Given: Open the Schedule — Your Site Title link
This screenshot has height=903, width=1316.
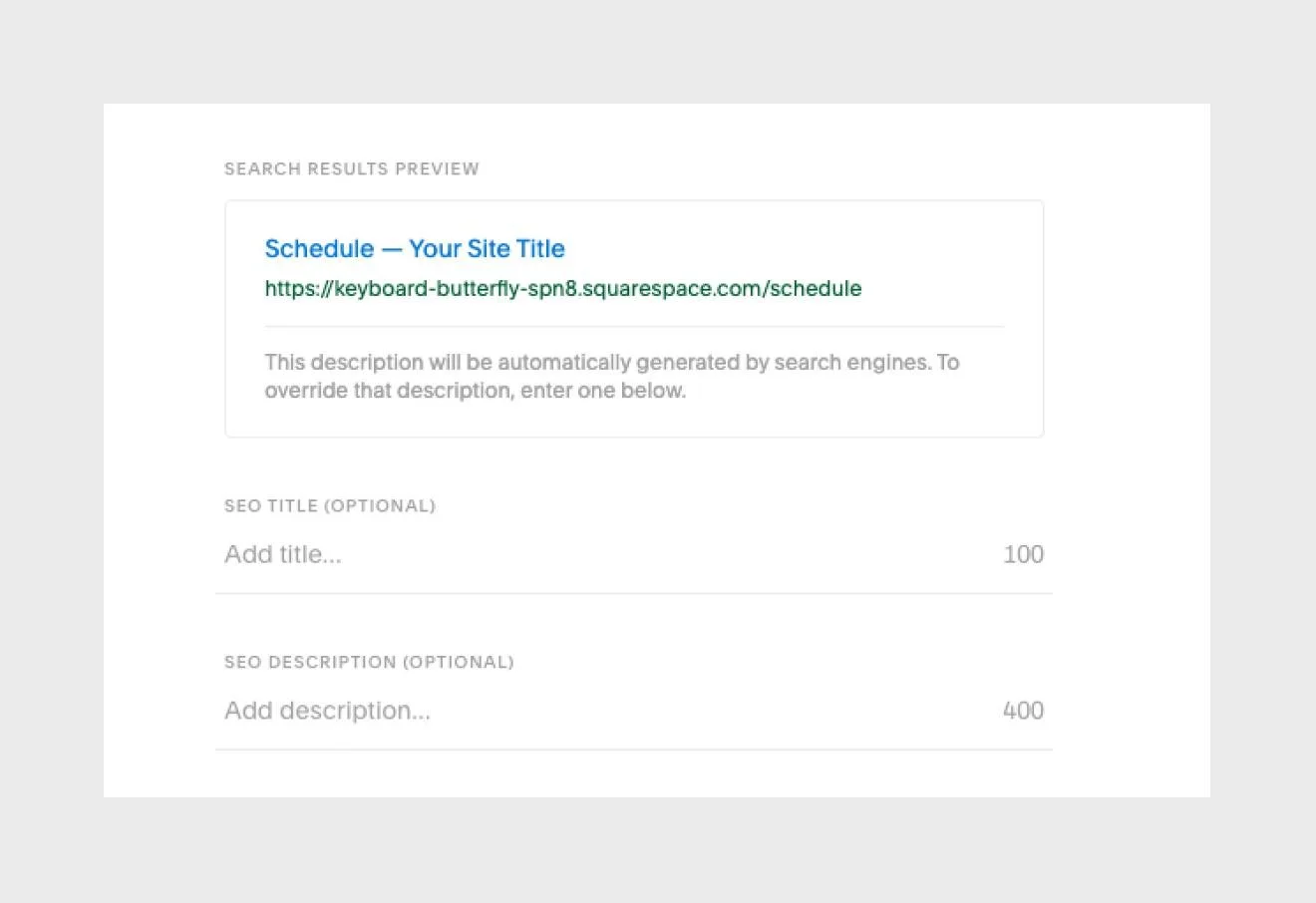Looking at the screenshot, I should pos(415,249).
